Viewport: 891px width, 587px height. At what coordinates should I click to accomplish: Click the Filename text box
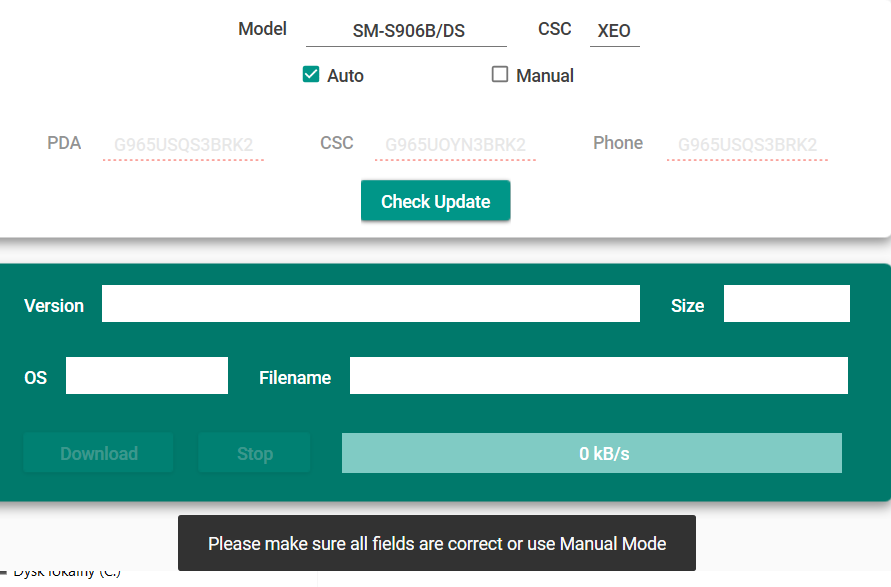tap(598, 376)
